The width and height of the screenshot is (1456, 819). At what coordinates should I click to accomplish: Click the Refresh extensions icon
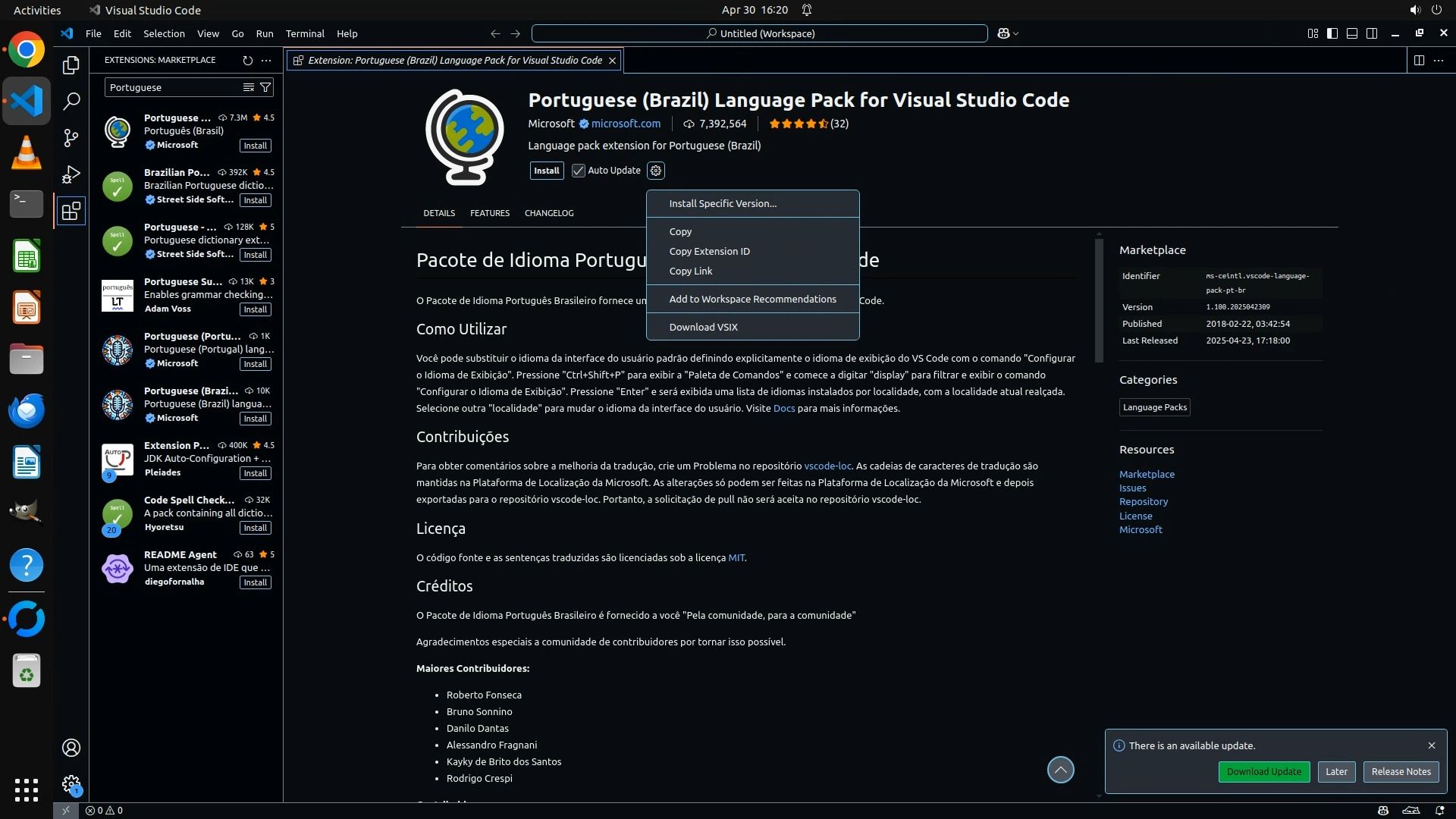[247, 60]
